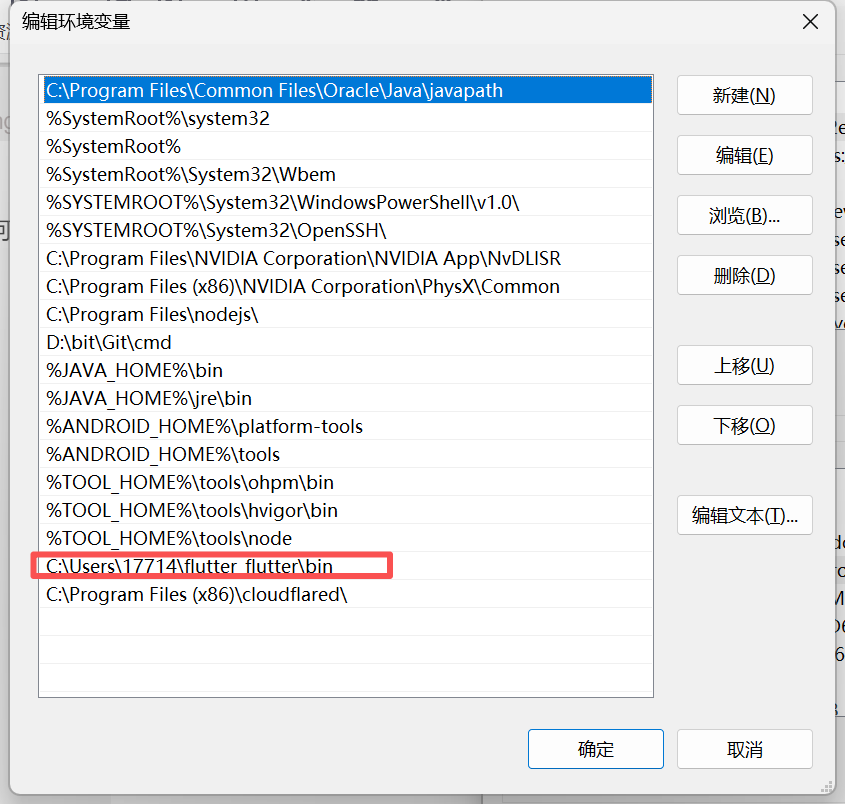This screenshot has width=845, height=804.
Task: Move entry down with 下移(O)
Action: (744, 425)
